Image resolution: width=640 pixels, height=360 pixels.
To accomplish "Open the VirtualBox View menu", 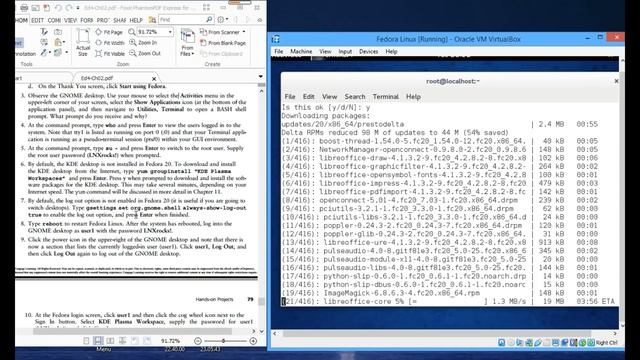I will click(325, 51).
